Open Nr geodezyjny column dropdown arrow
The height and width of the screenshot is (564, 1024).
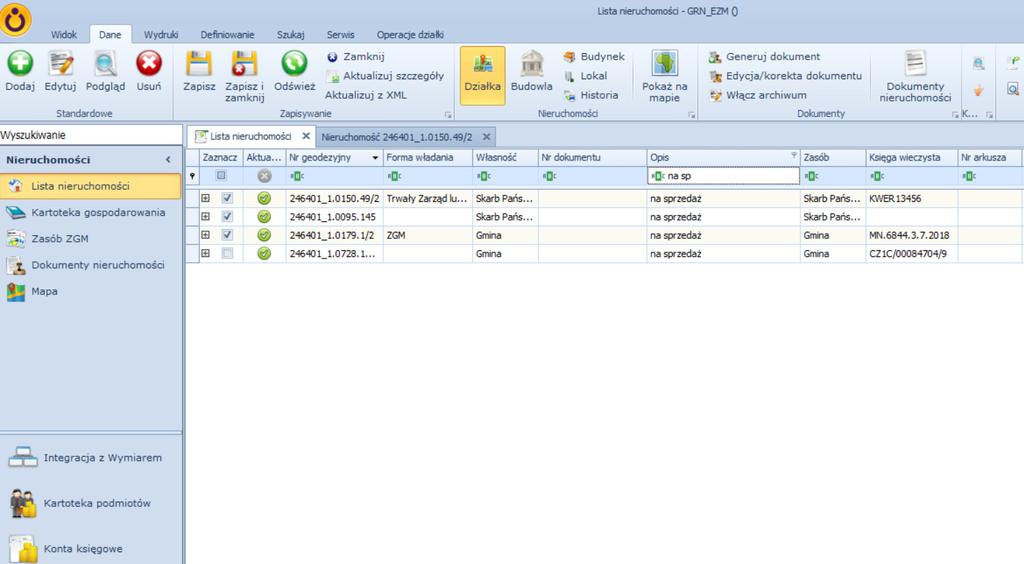click(375, 157)
